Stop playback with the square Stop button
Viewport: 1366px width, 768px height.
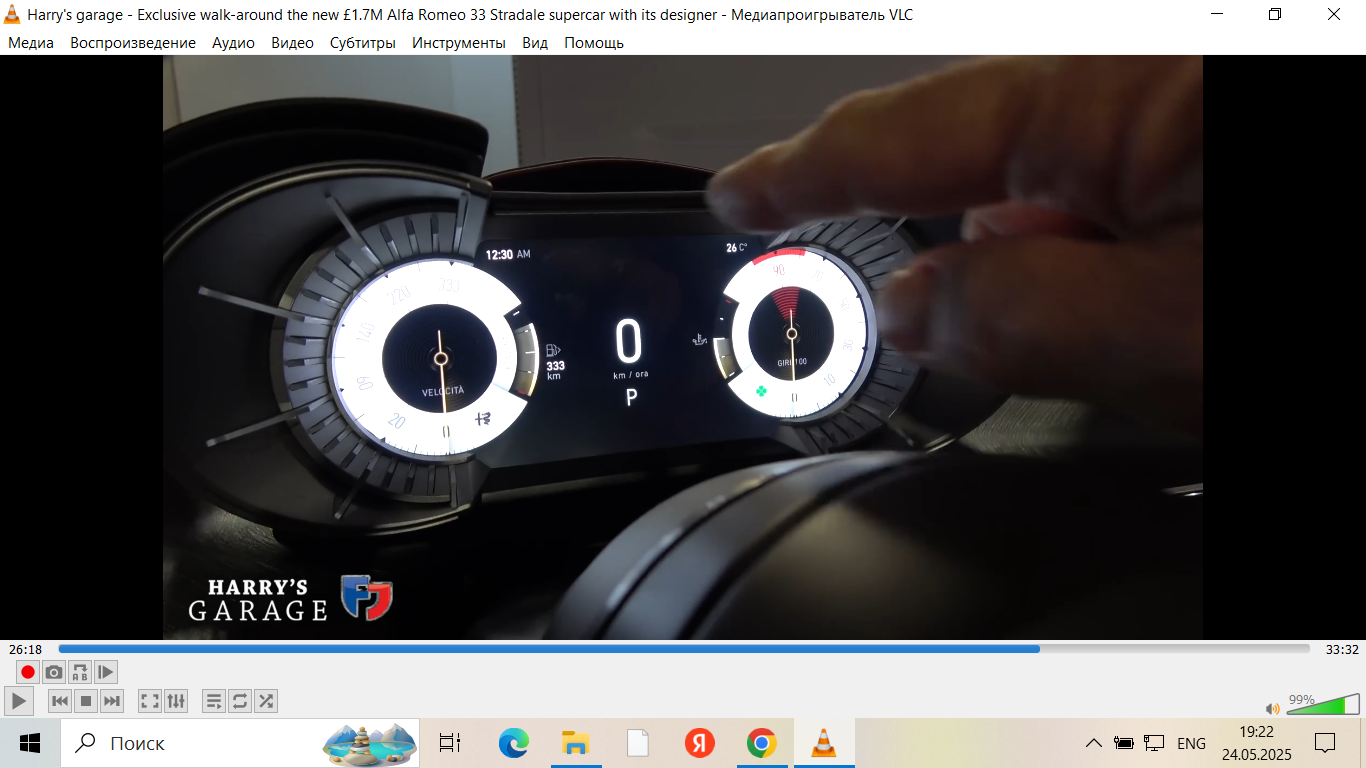click(86, 701)
